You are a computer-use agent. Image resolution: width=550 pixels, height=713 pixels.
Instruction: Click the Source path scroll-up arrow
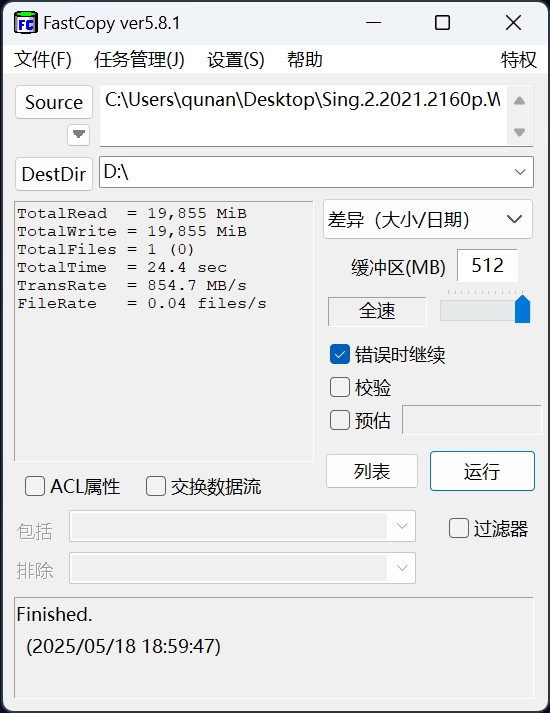pos(520,101)
